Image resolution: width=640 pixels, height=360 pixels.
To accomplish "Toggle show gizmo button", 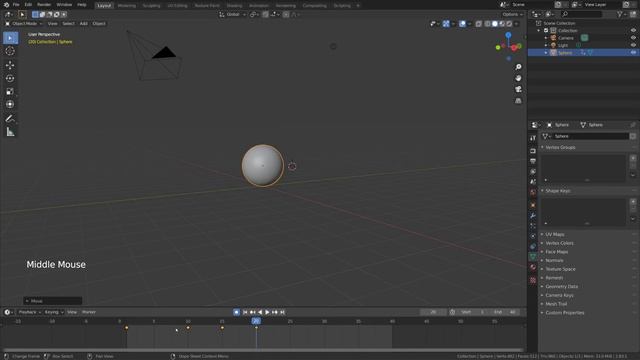I will tap(446, 24).
